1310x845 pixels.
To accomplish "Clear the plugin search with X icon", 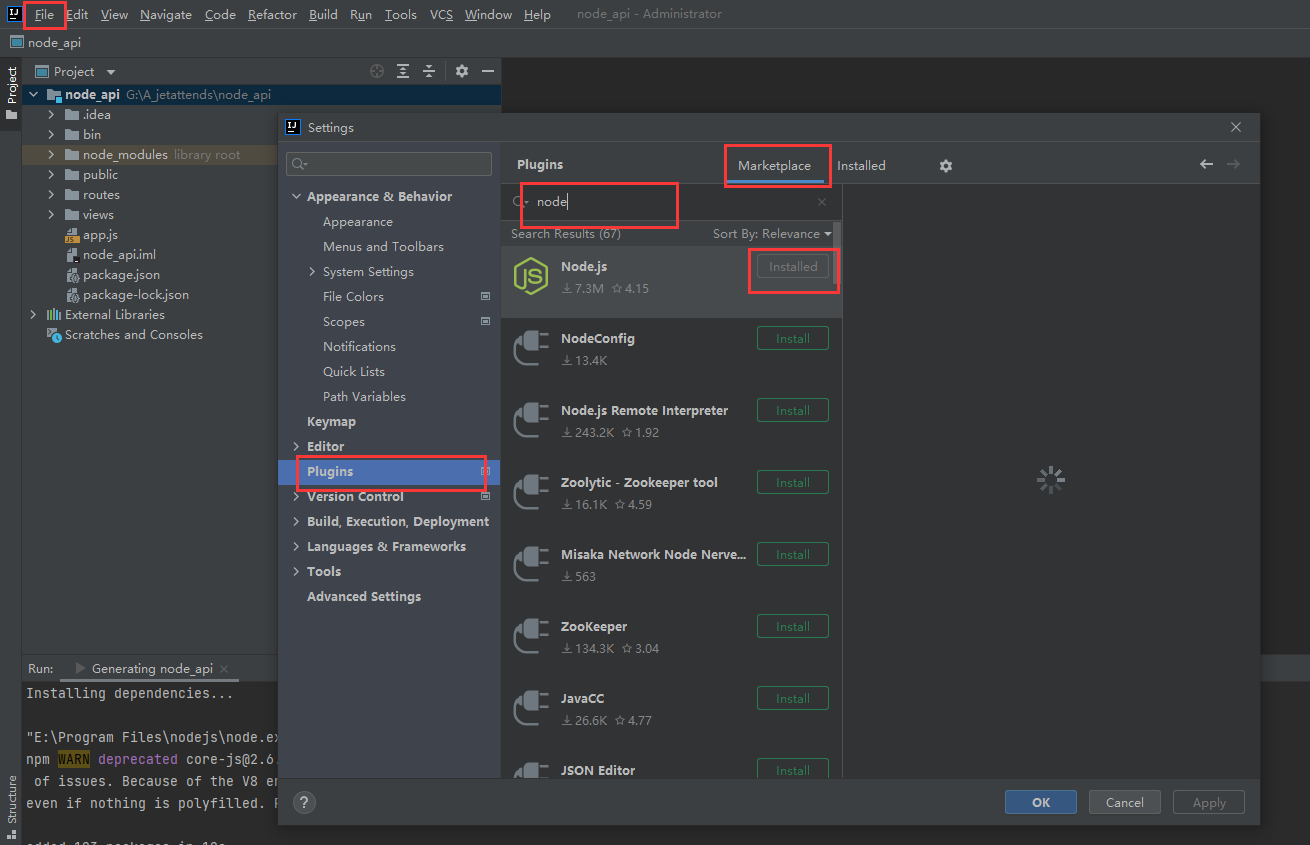I will click(x=822, y=202).
